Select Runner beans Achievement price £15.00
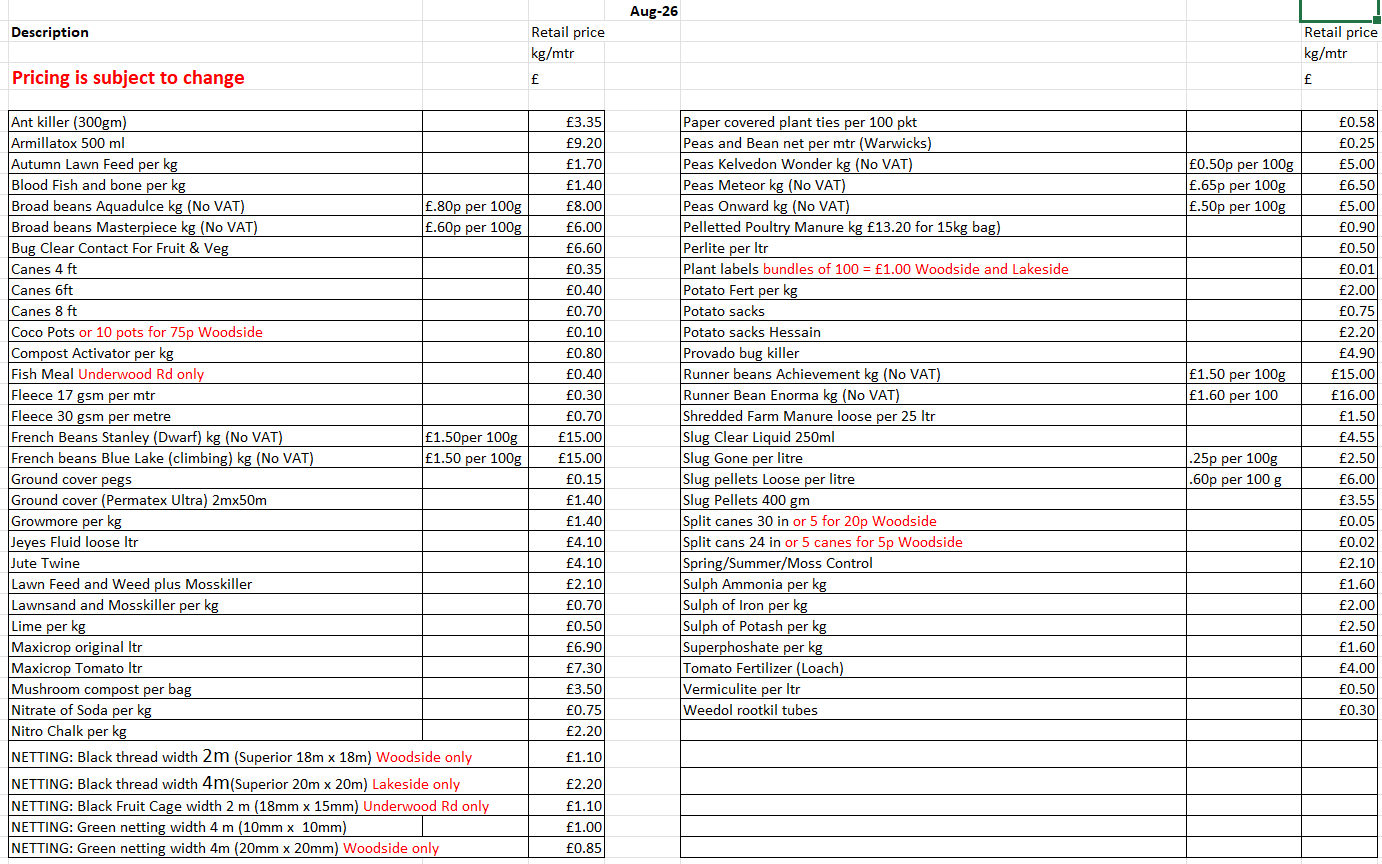The image size is (1382, 864). click(x=1339, y=374)
